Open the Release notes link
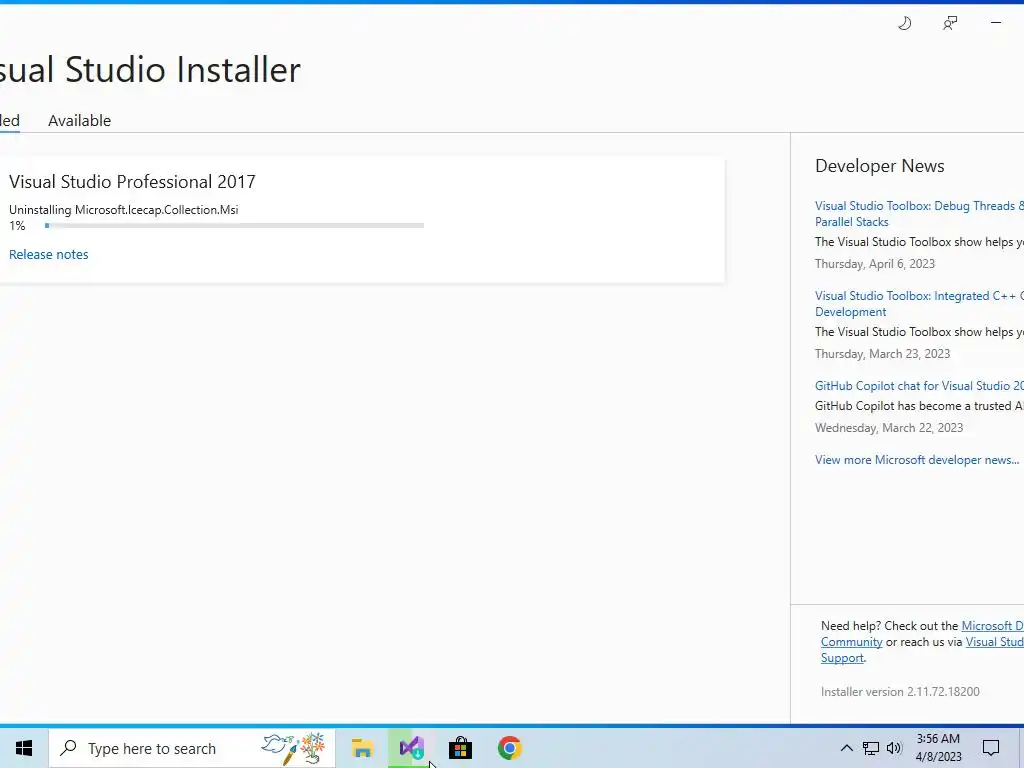Image resolution: width=1024 pixels, height=768 pixels. click(49, 255)
